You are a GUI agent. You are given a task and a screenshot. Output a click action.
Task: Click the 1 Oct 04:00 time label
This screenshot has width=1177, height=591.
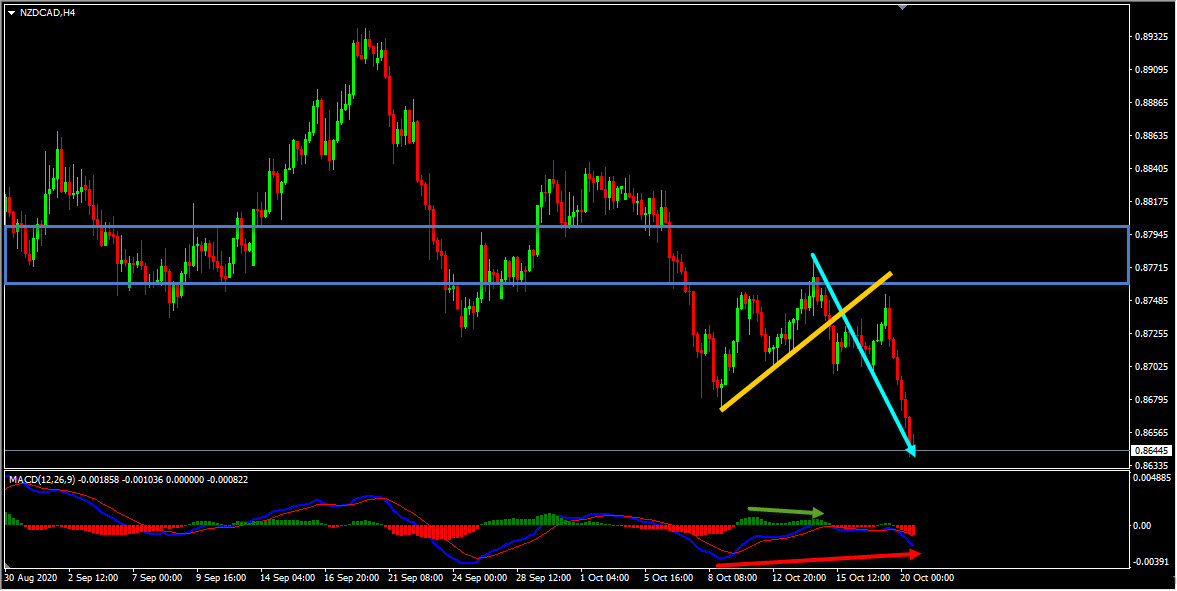coord(606,579)
